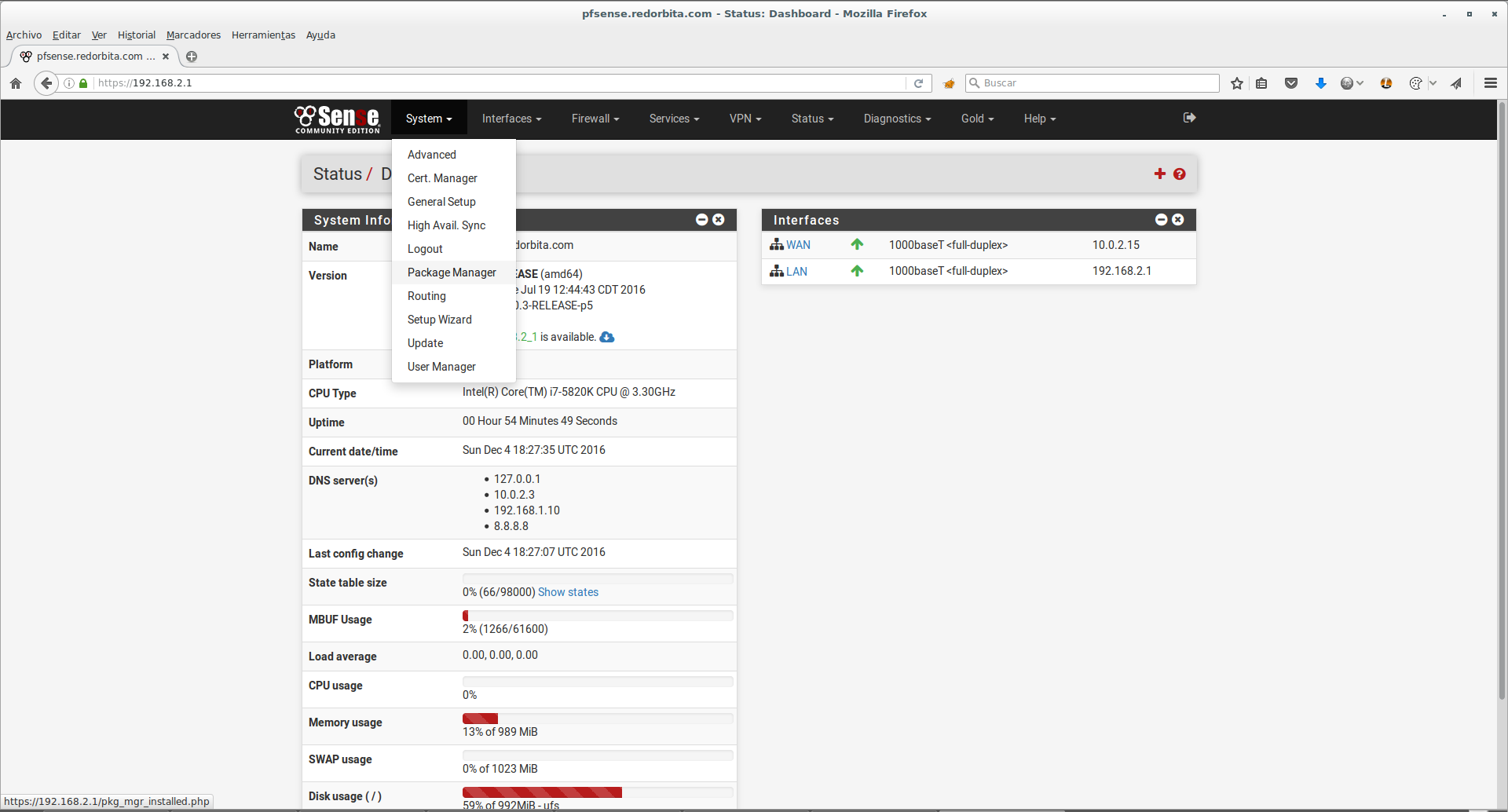Click the Firefox home icon

(16, 83)
